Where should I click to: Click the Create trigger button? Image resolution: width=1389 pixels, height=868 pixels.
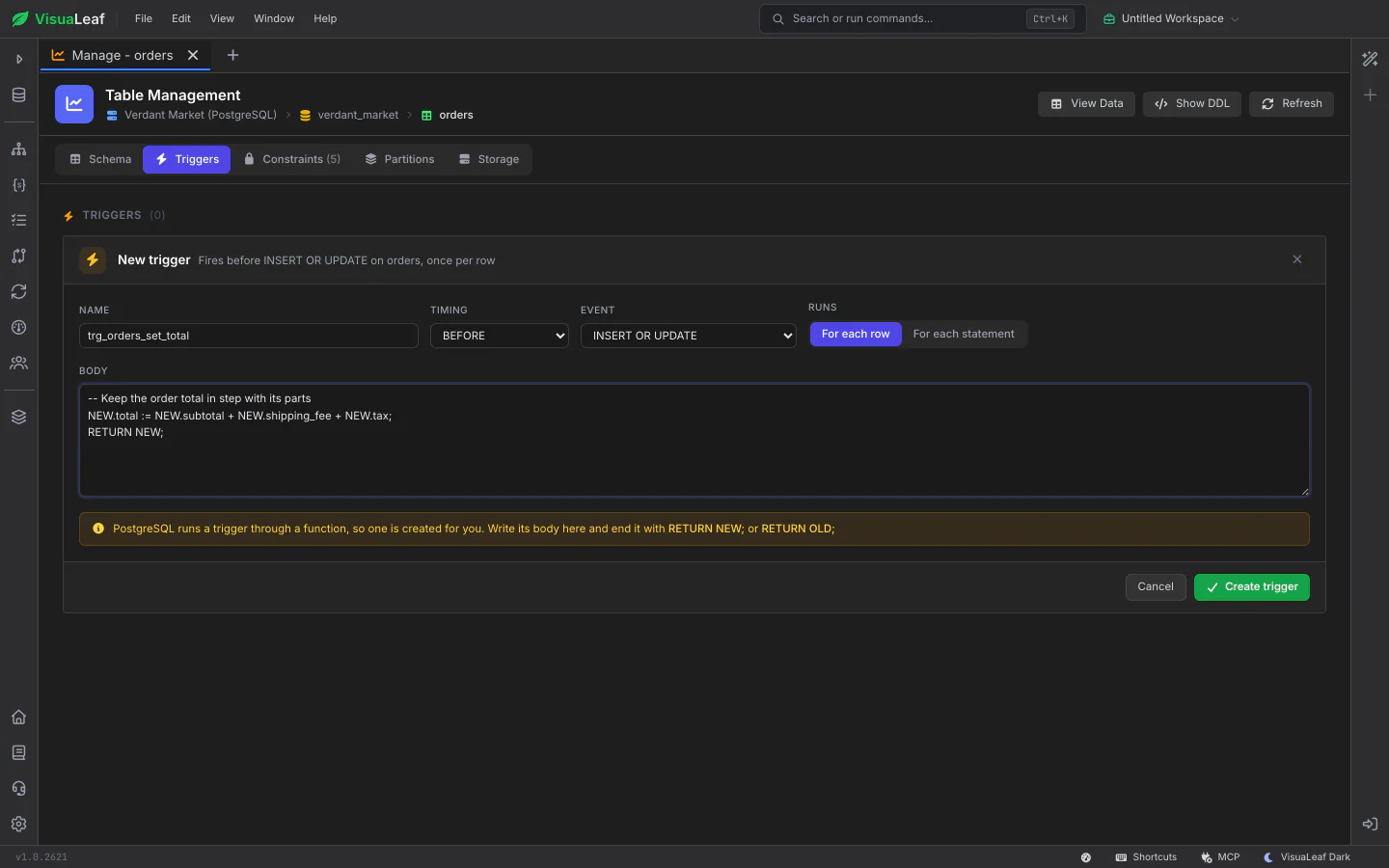pos(1252,587)
